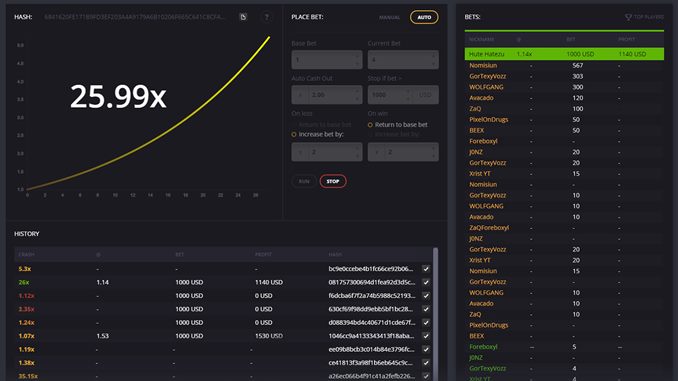The height and width of the screenshot is (381, 678).
Task: Open the USD currency selector
Action: (x=425, y=95)
